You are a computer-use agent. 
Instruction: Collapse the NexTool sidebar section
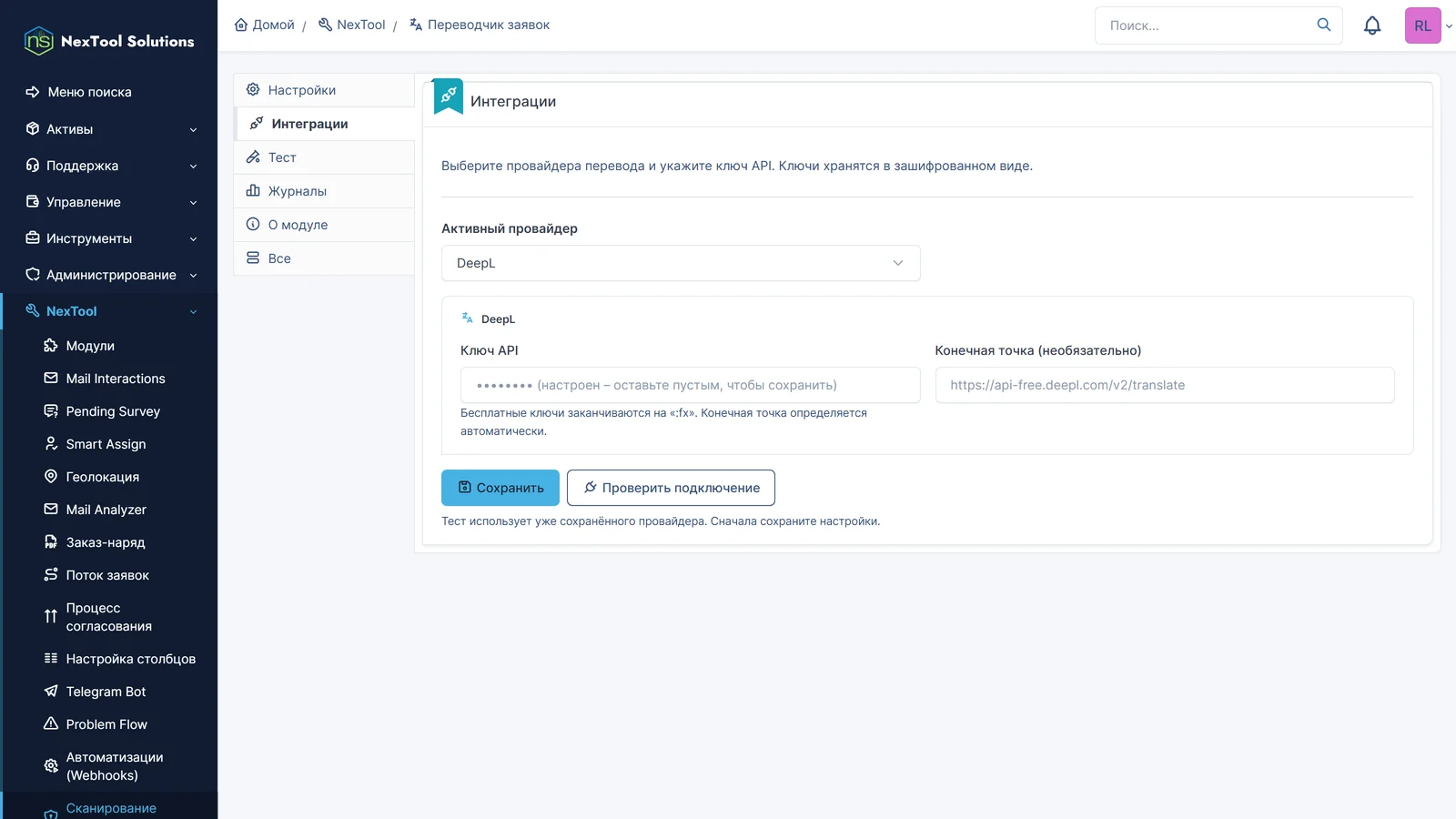[109, 311]
